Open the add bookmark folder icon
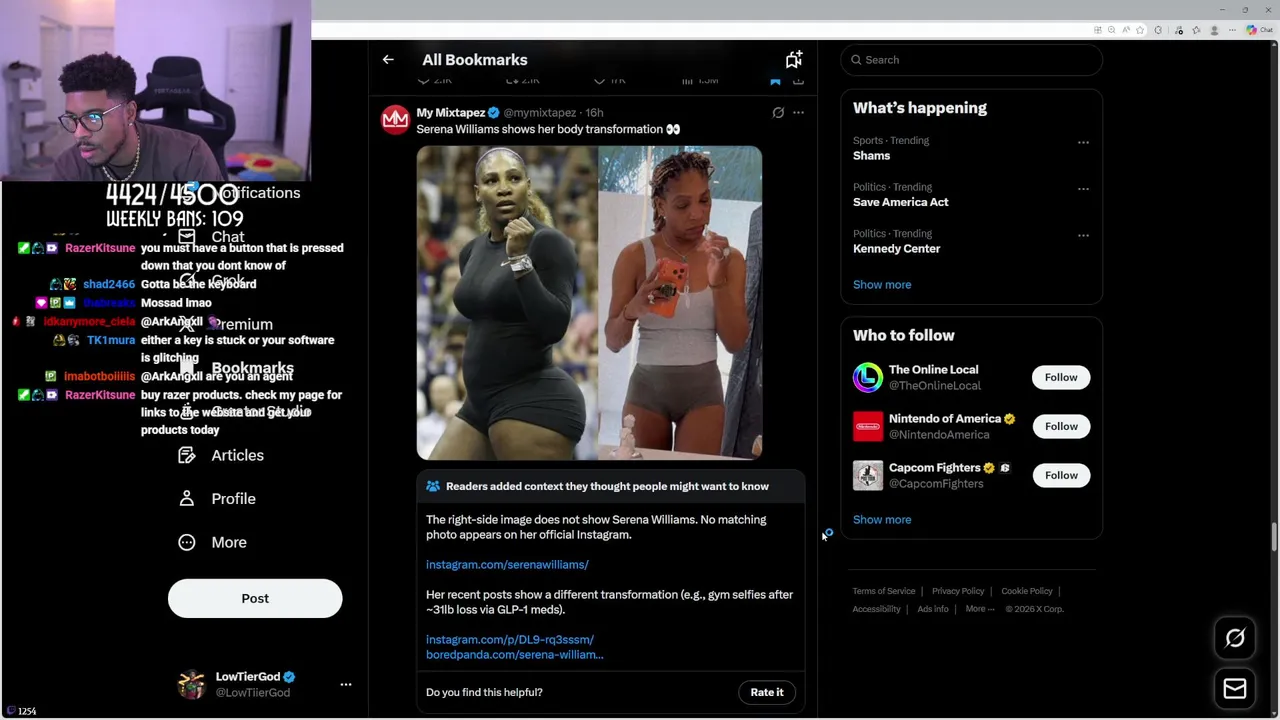The image size is (1280, 720). coord(794,60)
